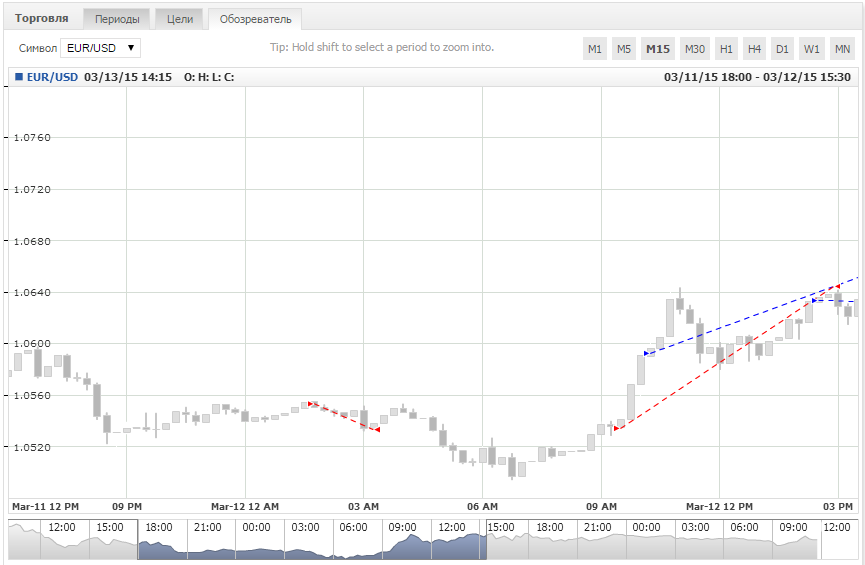Switch to the Цели tab
Screen dimensions: 865x565
click(180, 19)
